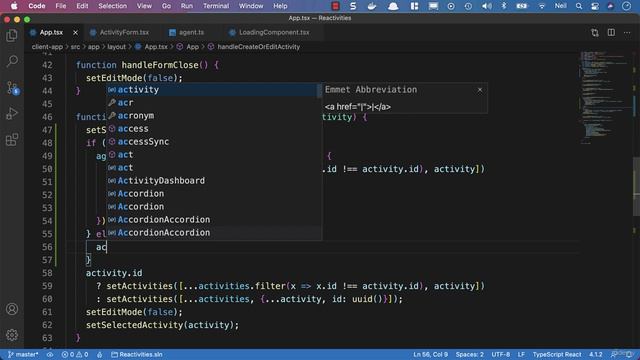The width and height of the screenshot is (640, 360).
Task: Open the File menu
Action: click(61, 6)
